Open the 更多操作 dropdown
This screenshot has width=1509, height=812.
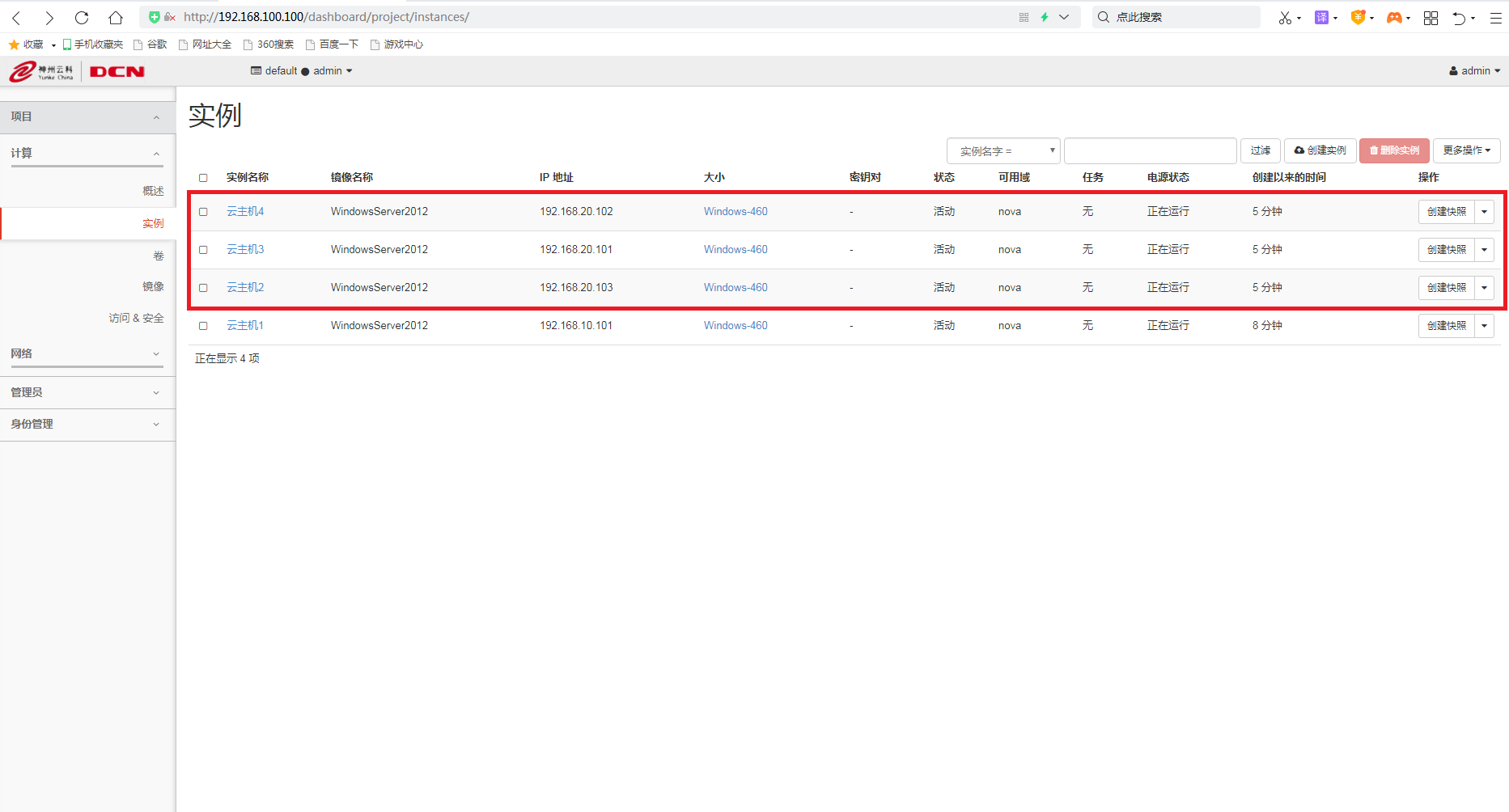click(x=1467, y=150)
